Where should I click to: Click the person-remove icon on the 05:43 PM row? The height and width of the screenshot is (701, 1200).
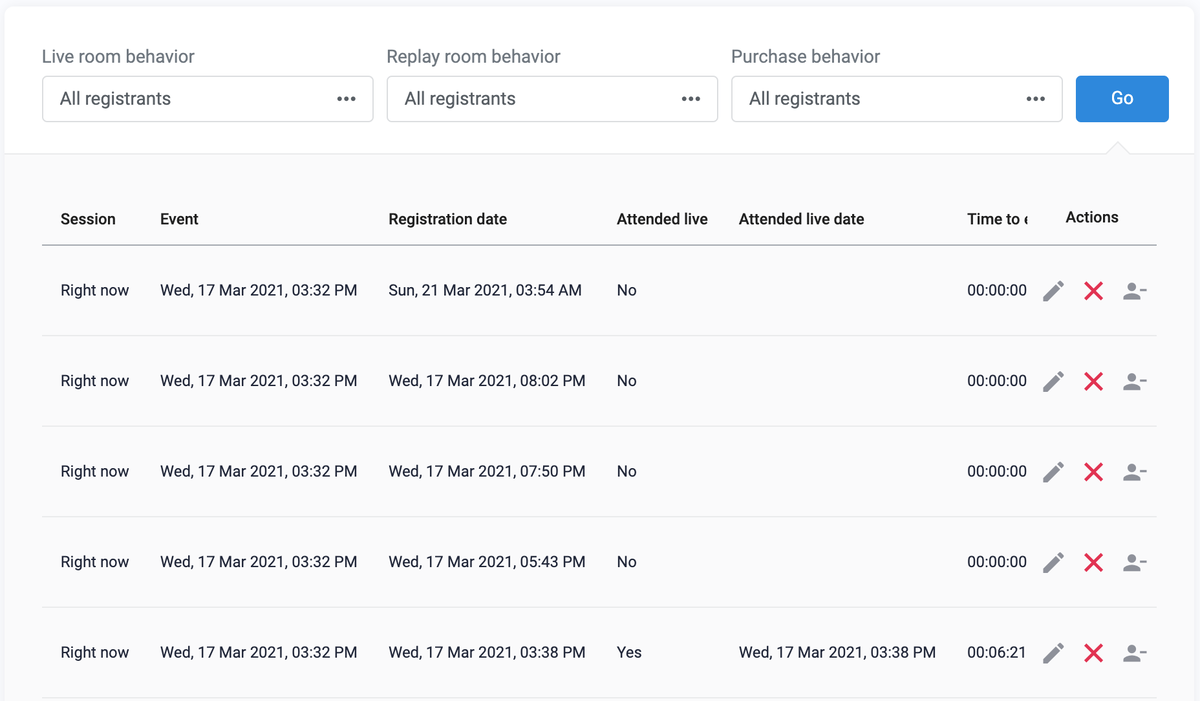click(1133, 562)
